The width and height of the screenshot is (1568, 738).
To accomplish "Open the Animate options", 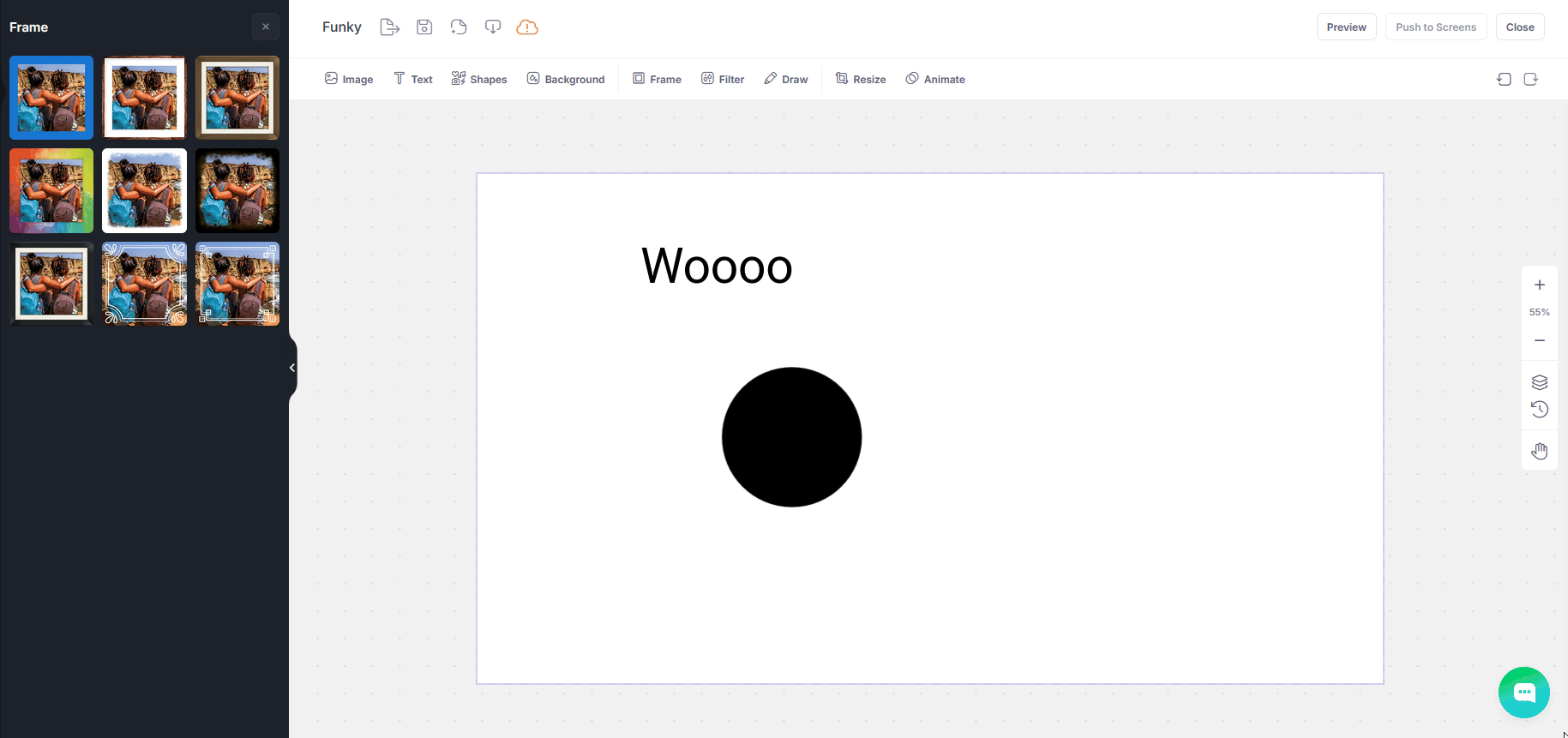I will (935, 79).
